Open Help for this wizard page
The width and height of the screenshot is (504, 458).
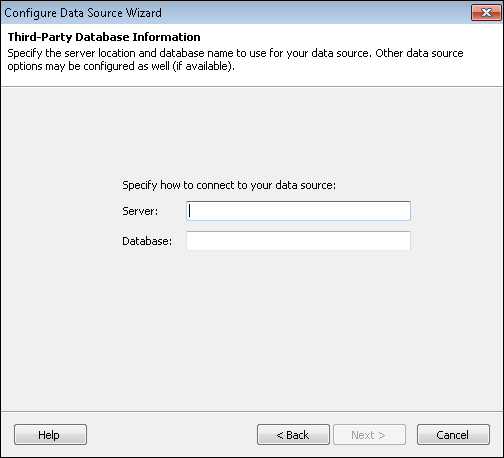click(x=50, y=435)
